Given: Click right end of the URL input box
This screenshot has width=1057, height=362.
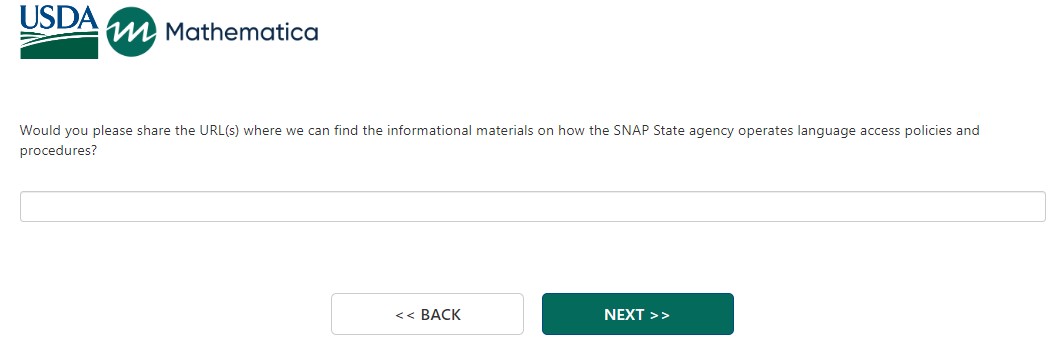Looking at the screenshot, I should (x=1037, y=206).
